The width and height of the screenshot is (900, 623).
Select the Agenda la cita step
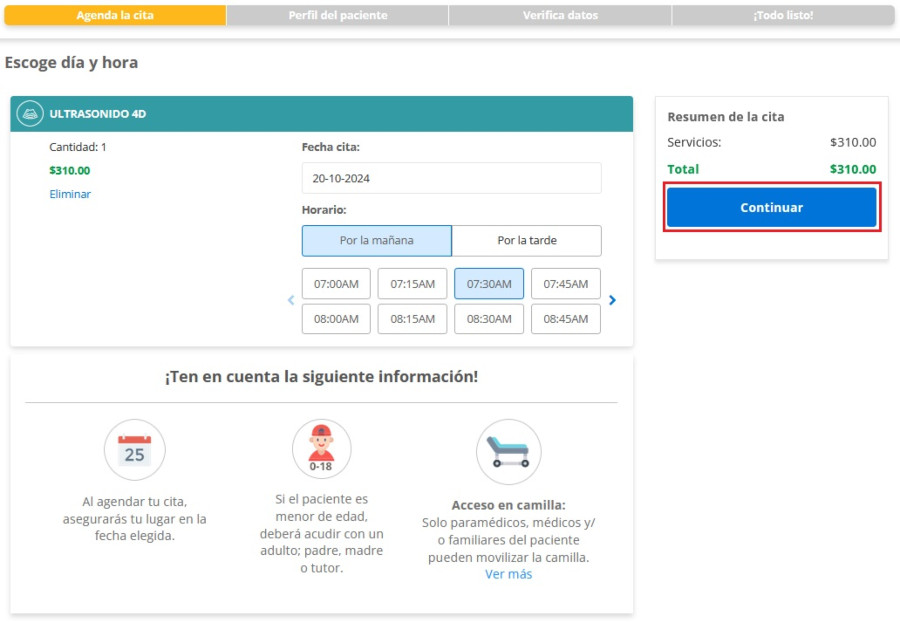115,16
